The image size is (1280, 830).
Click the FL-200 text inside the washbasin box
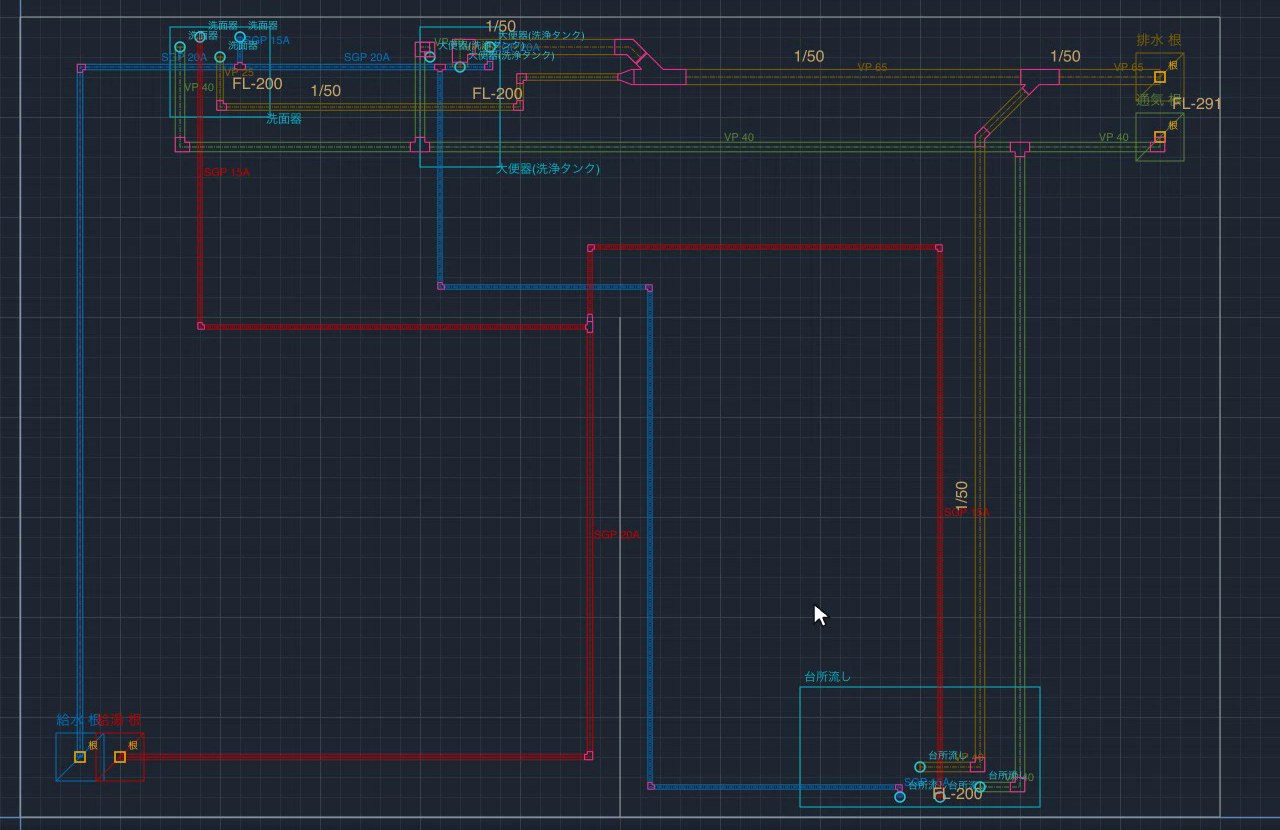258,84
